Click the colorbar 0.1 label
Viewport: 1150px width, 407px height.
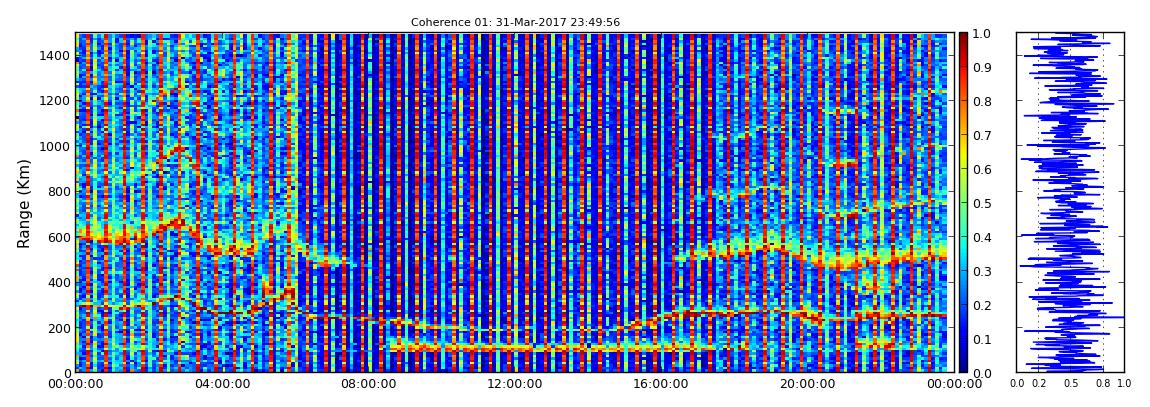tap(981, 339)
